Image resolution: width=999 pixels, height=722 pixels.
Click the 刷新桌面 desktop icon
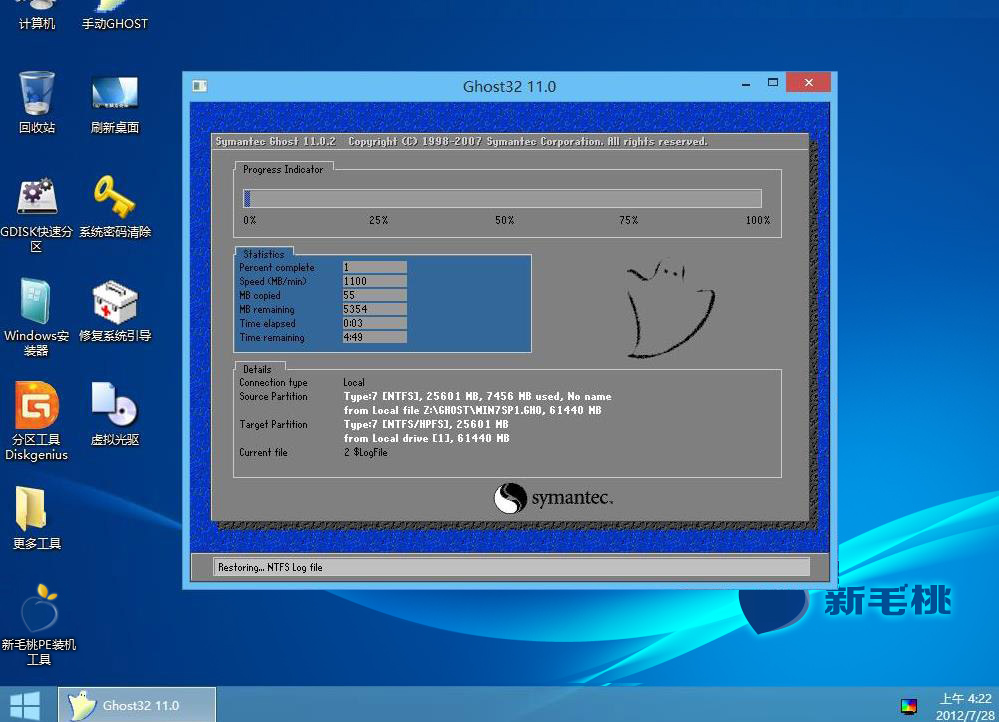pos(115,105)
